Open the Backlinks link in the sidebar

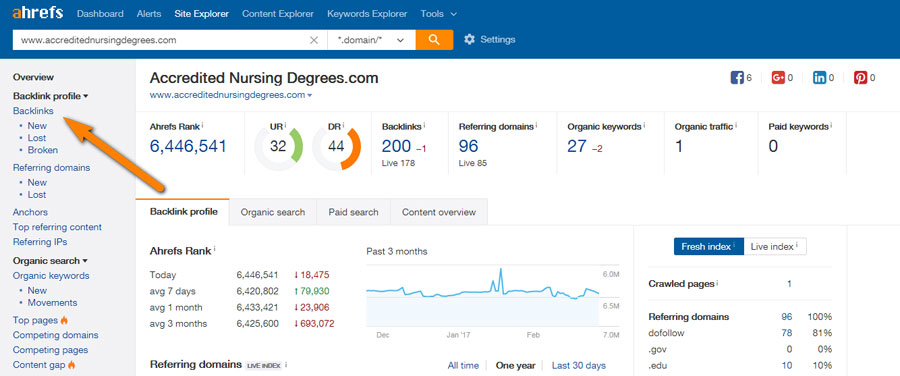(33, 111)
